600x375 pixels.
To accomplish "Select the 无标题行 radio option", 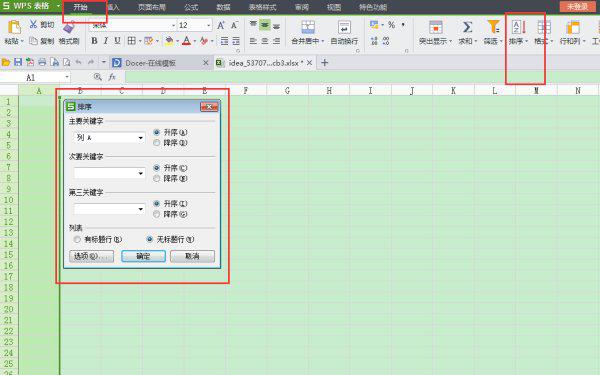I will click(150, 239).
